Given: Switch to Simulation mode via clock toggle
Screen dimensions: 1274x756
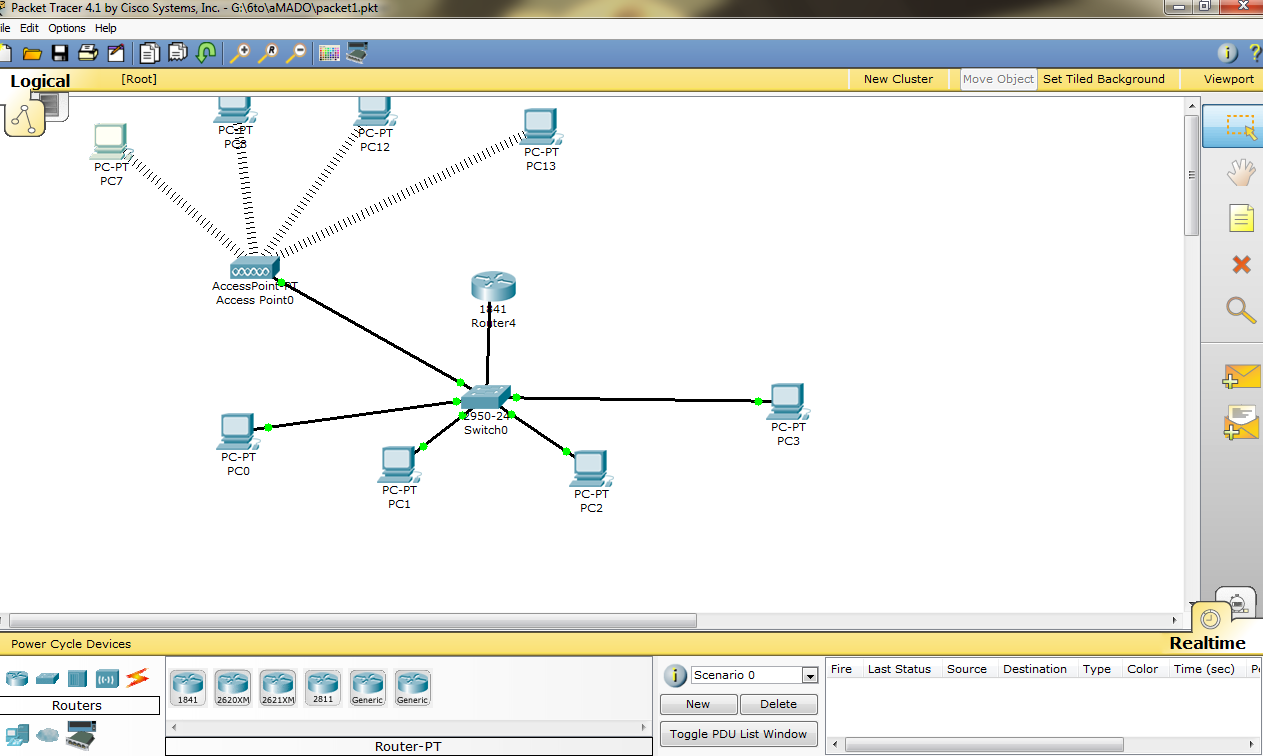Looking at the screenshot, I should pyautogui.click(x=1208, y=619).
